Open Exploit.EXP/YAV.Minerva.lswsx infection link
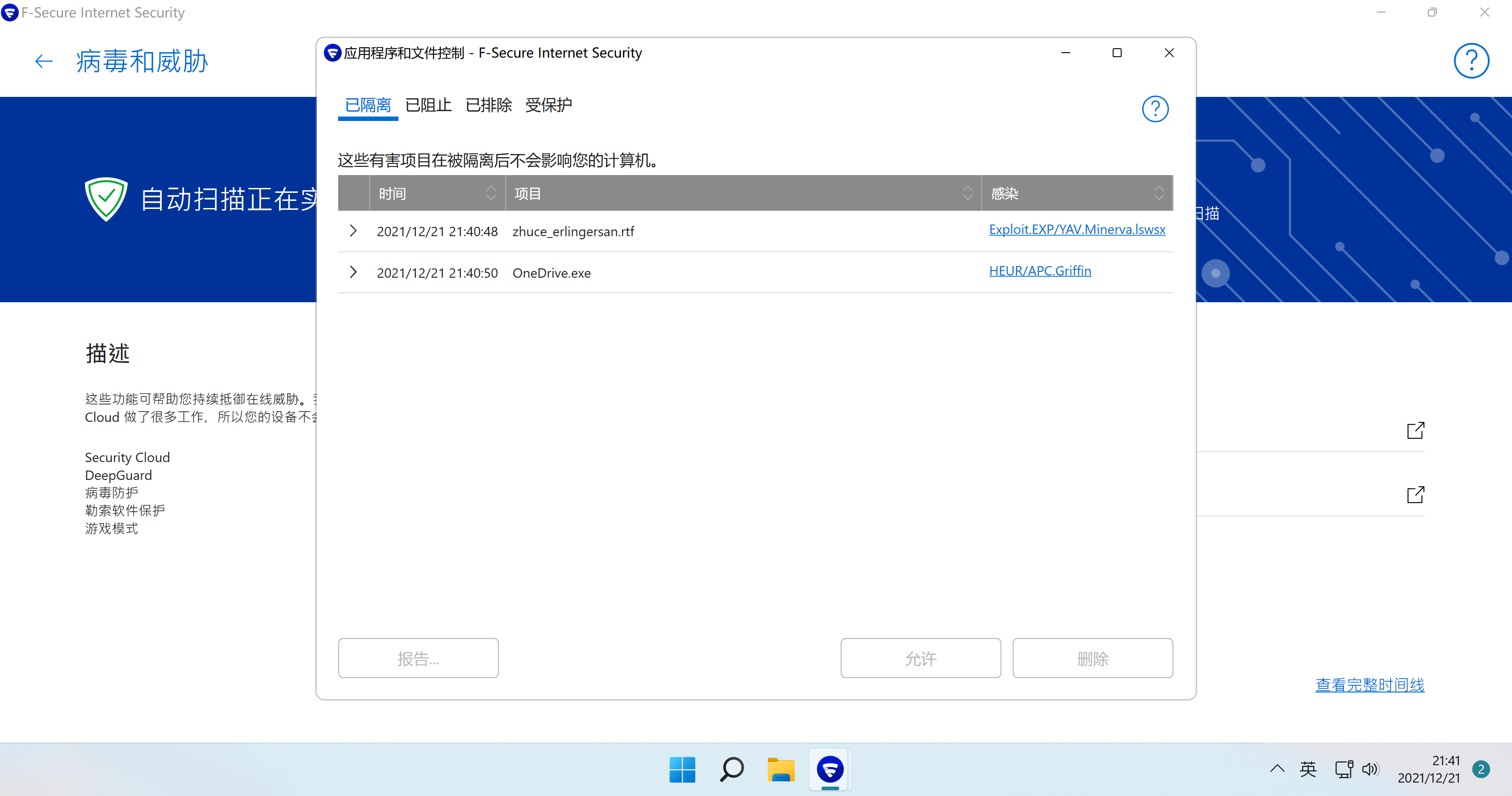 tap(1076, 229)
